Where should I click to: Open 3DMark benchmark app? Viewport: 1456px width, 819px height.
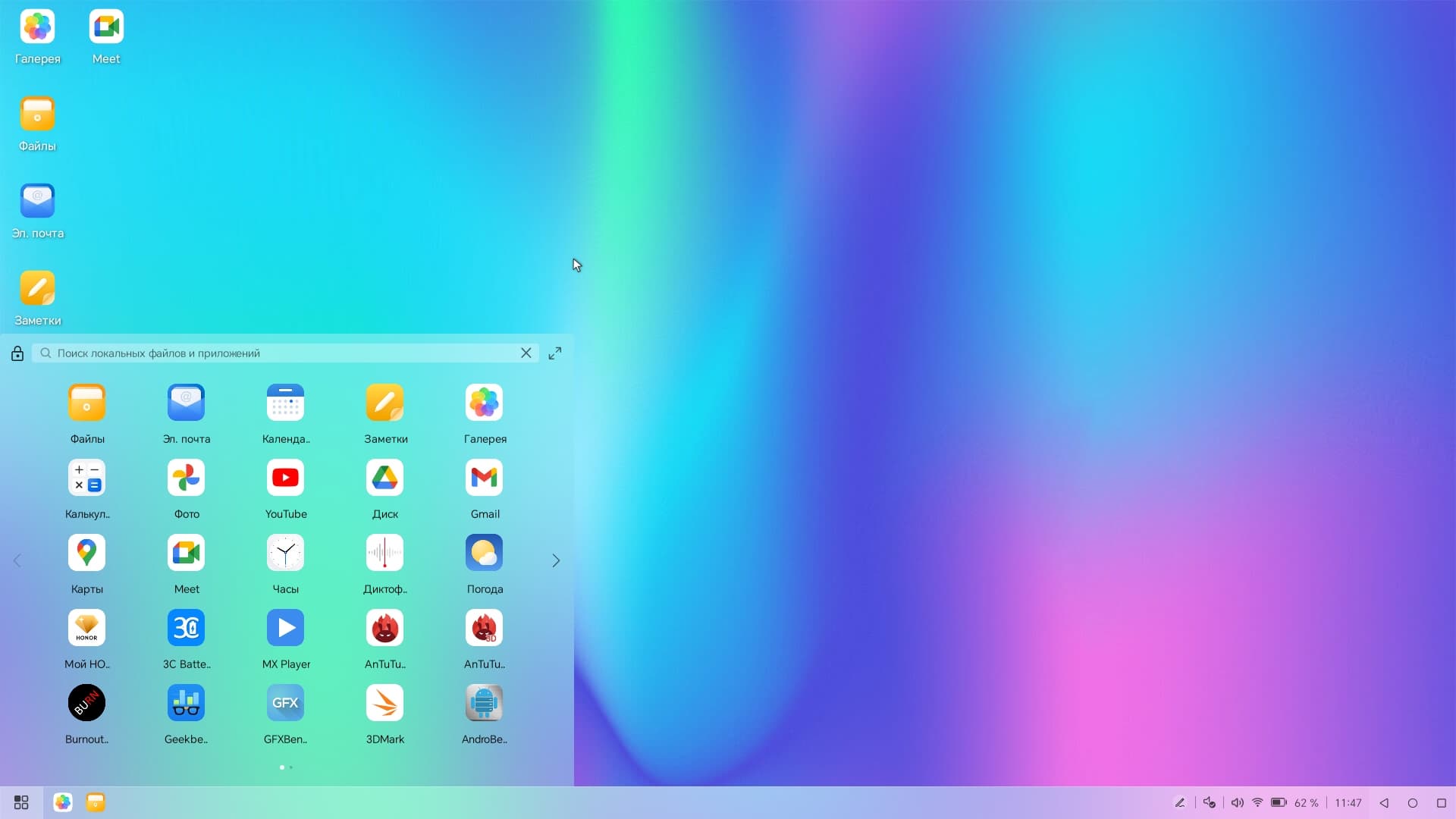coord(384,703)
